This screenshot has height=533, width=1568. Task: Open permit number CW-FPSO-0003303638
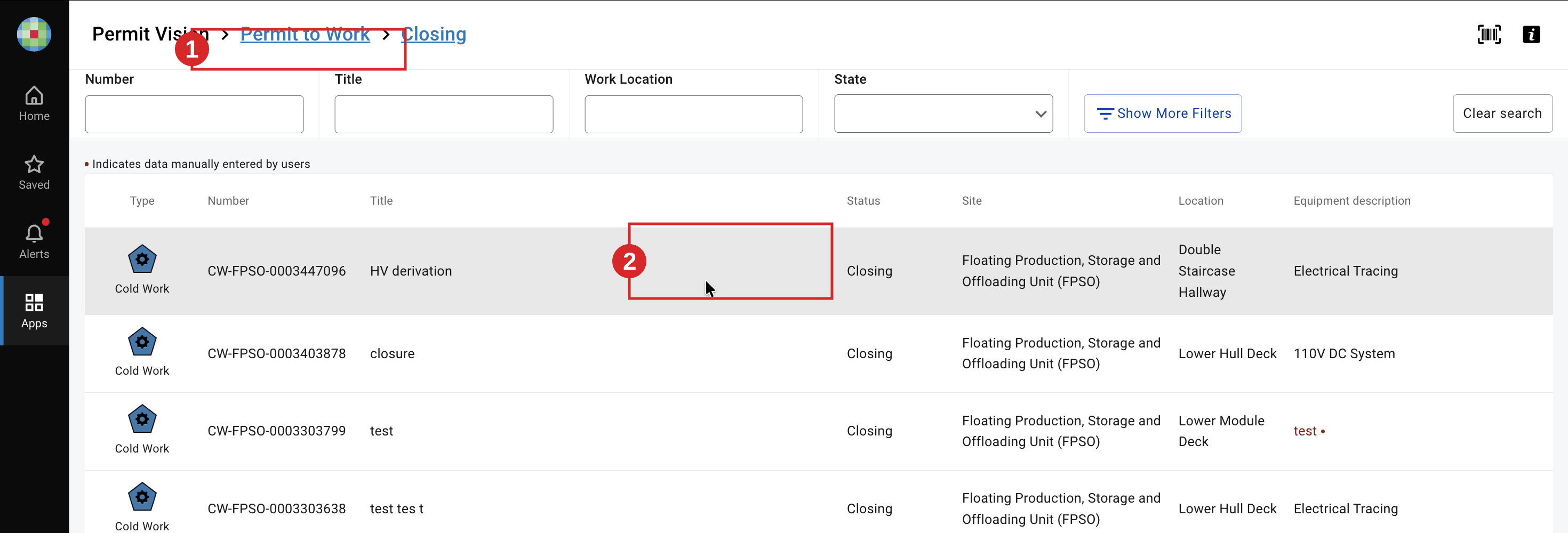[276, 509]
